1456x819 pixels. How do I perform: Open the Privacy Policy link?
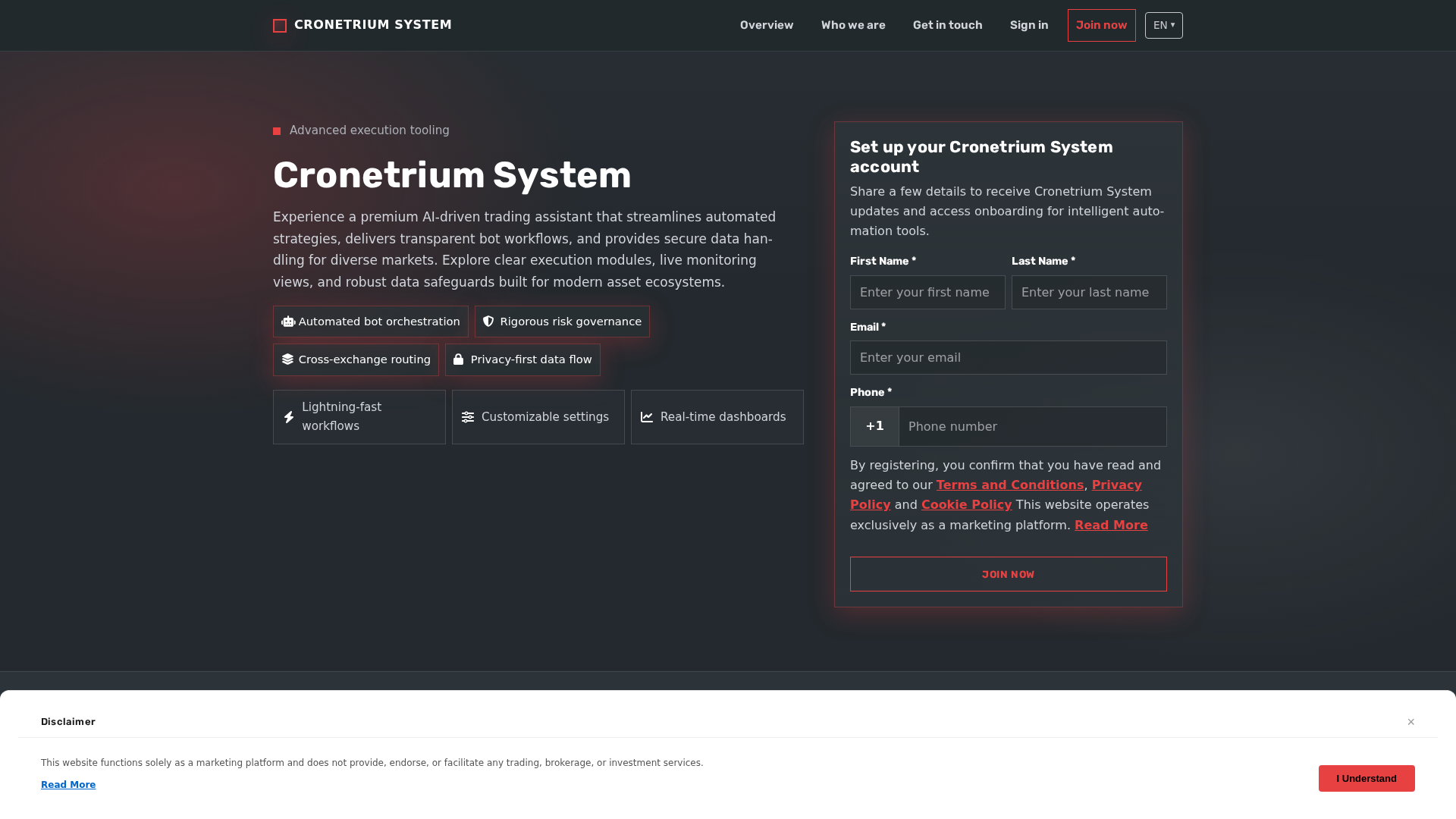pyautogui.click(x=1117, y=485)
